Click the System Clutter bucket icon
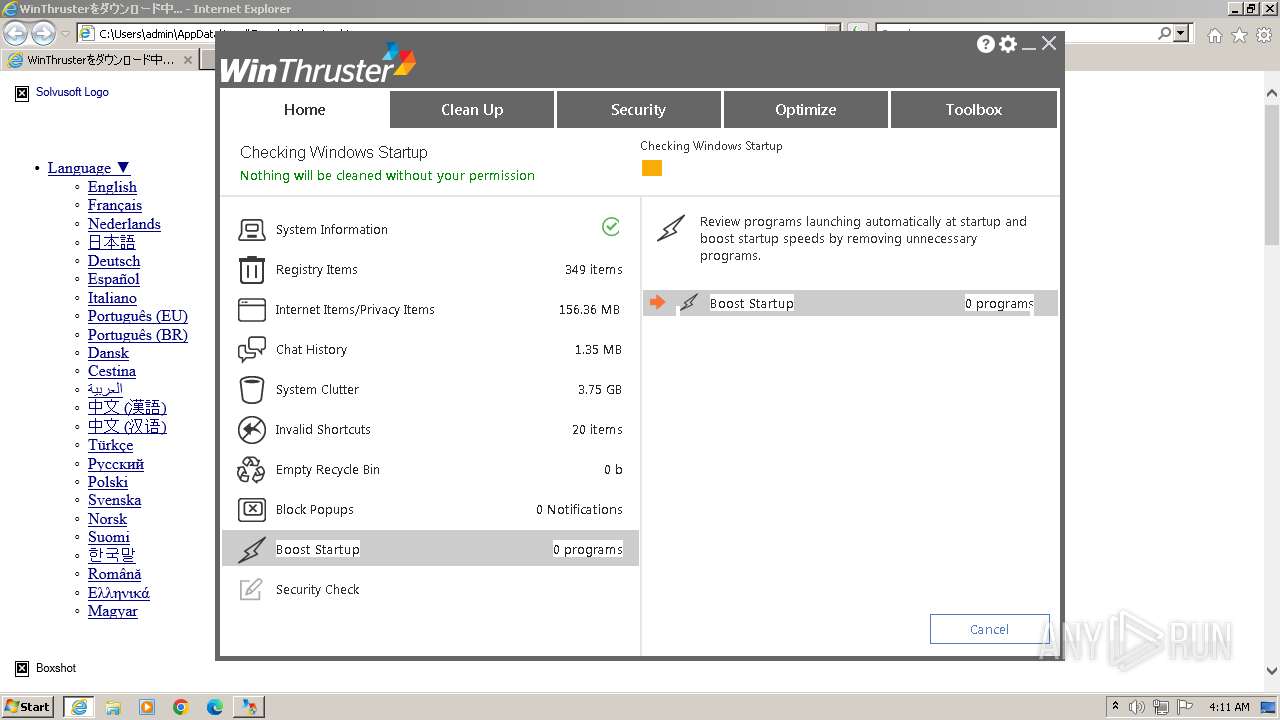 (x=252, y=390)
